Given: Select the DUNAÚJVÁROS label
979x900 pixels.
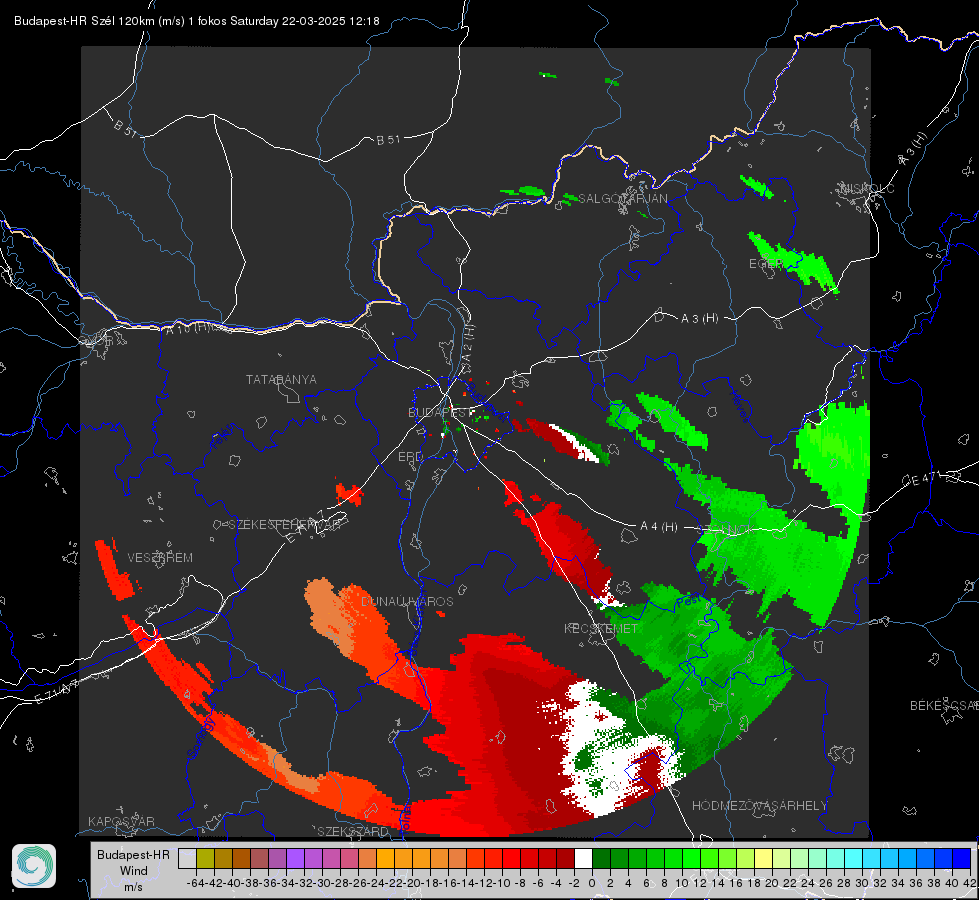Looking at the screenshot, I should (x=407, y=601).
